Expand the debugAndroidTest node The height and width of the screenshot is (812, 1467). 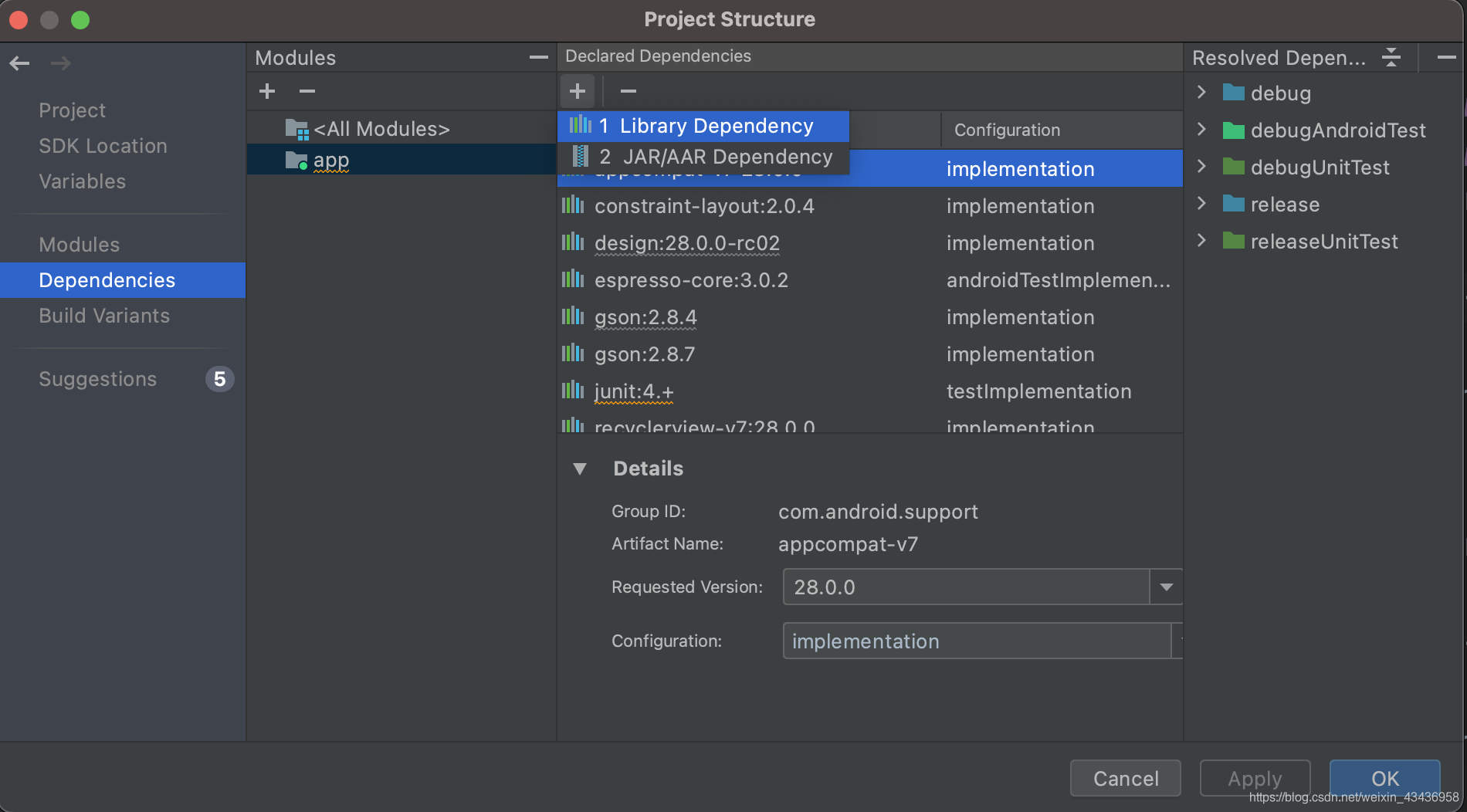point(1201,129)
